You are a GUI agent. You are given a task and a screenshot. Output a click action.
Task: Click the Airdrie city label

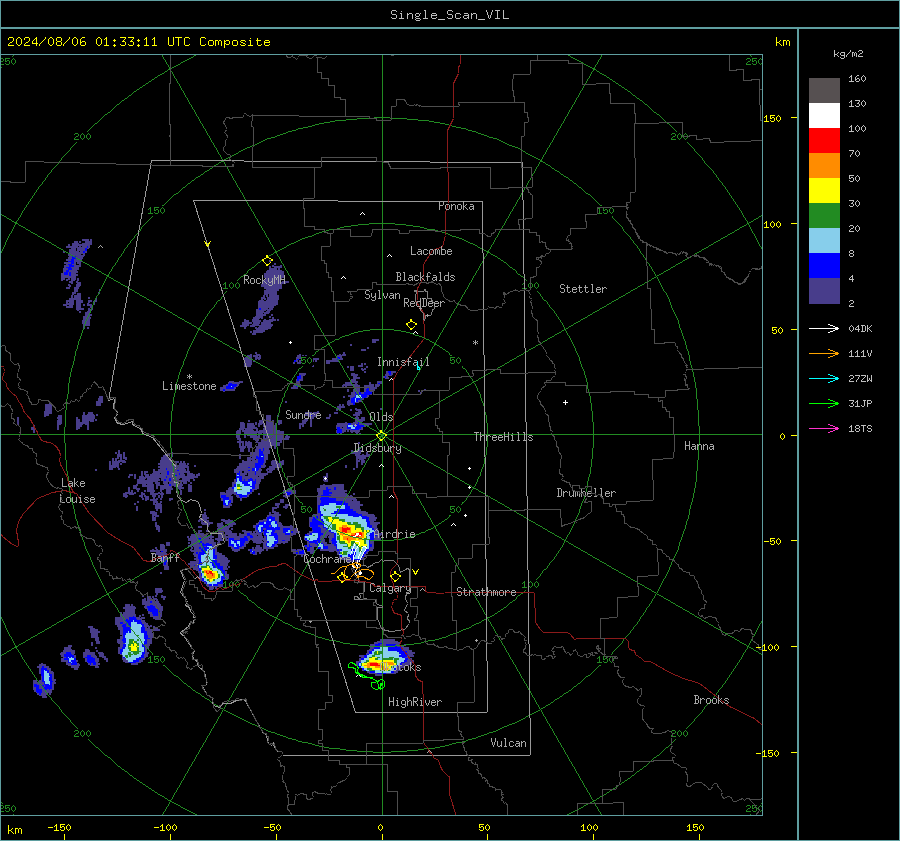[x=394, y=534]
